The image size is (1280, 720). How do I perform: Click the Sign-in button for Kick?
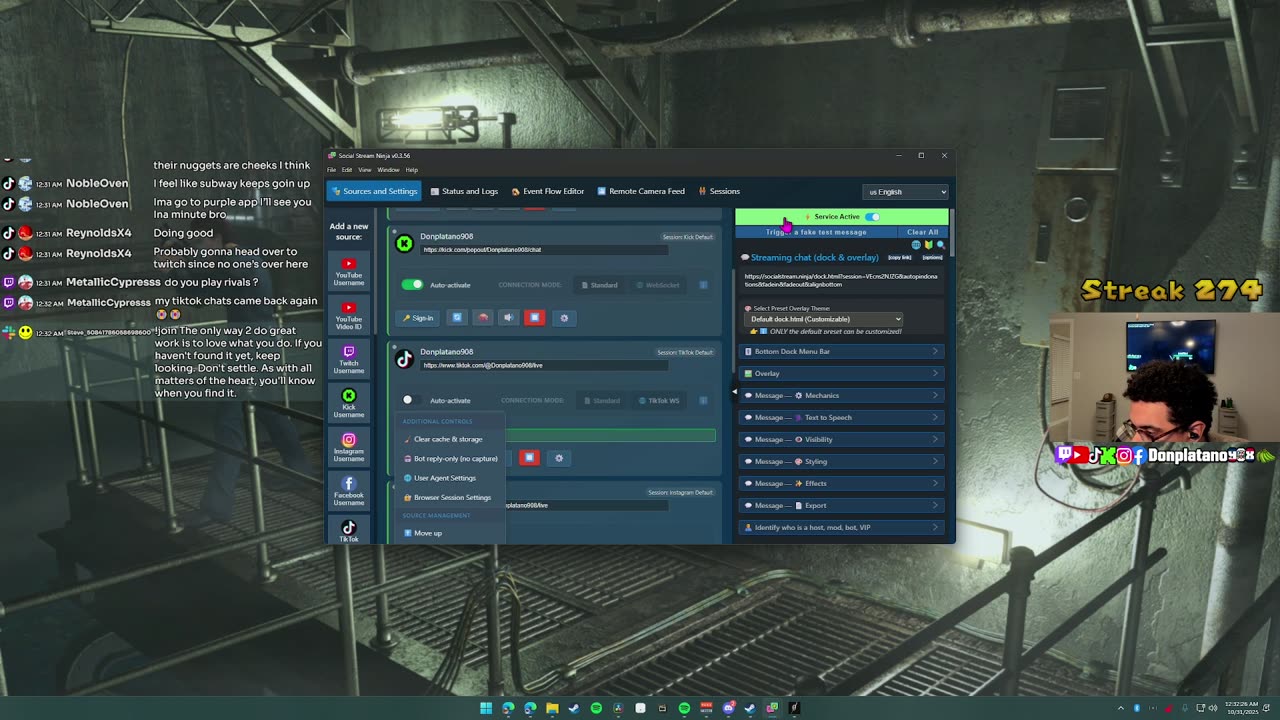pos(418,318)
